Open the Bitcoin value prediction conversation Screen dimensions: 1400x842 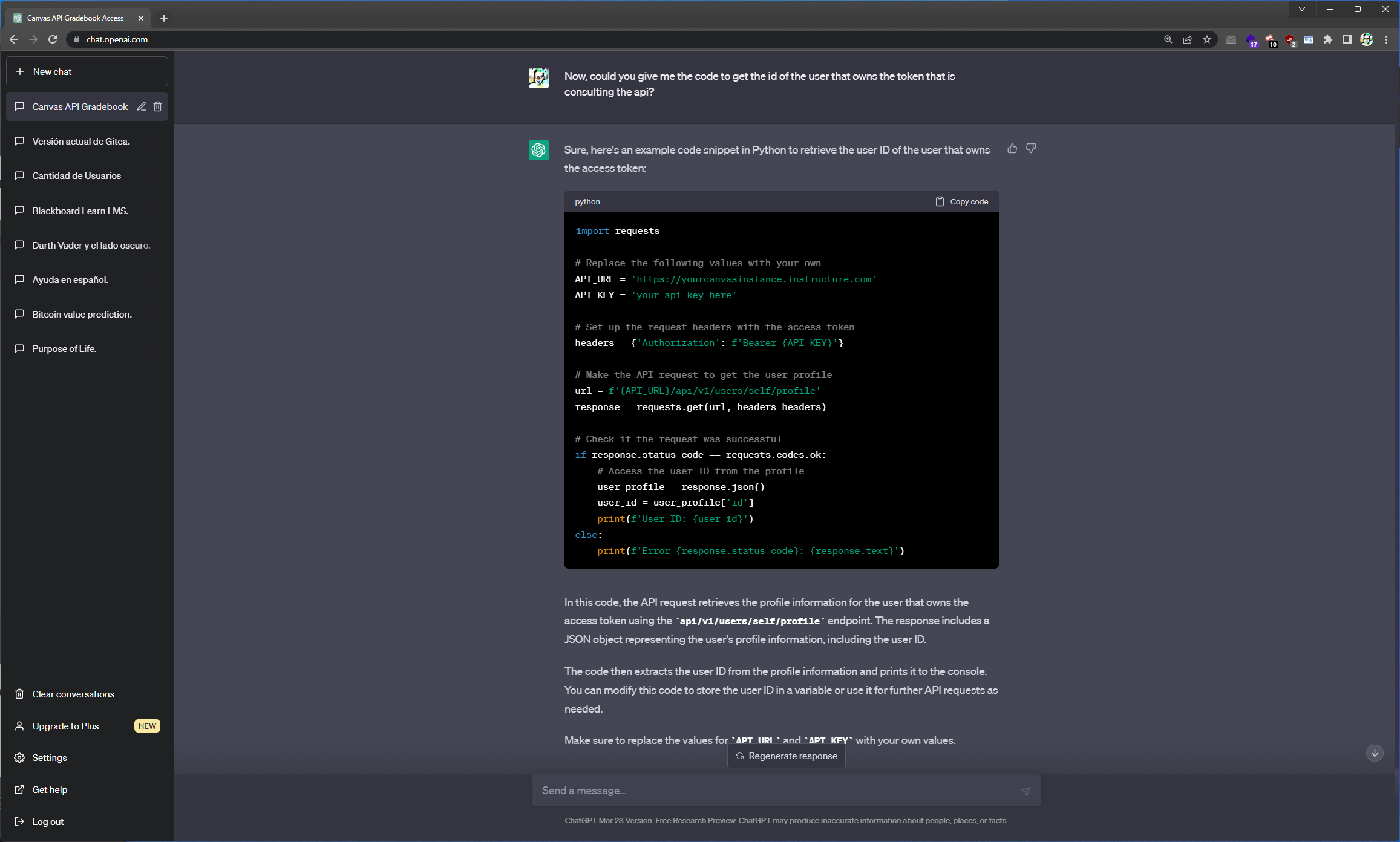82,314
